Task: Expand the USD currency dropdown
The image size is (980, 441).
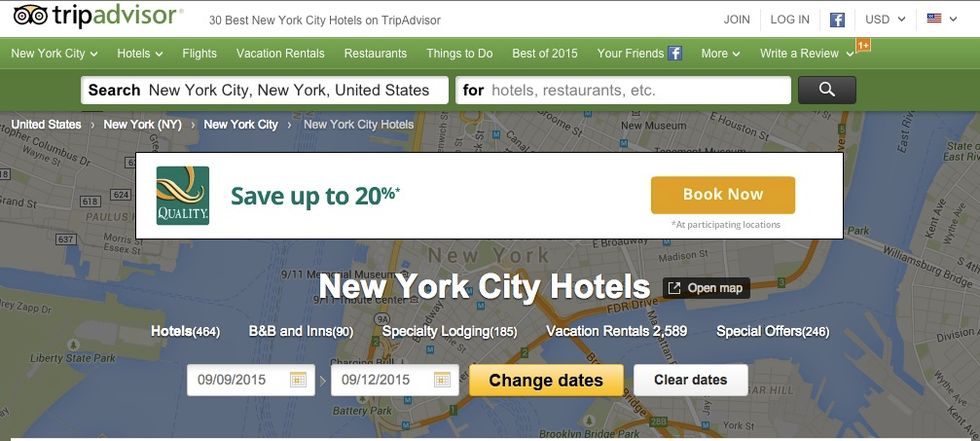Action: (885, 19)
